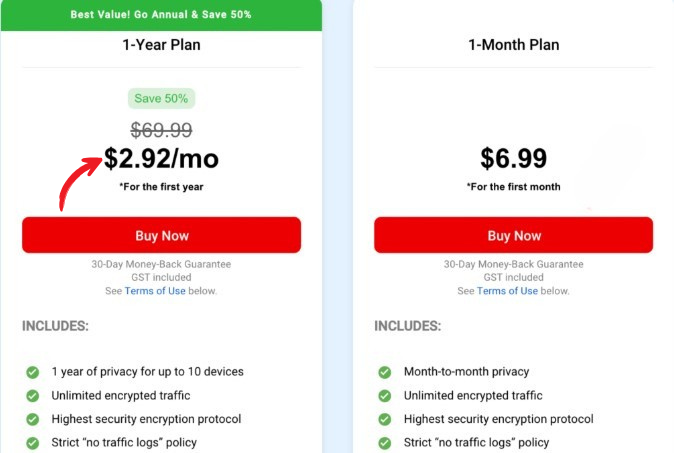This screenshot has width=674, height=453.
Task: Click checkmark beside 1-Year 'no traffic logs' policy
Action: (x=33, y=442)
